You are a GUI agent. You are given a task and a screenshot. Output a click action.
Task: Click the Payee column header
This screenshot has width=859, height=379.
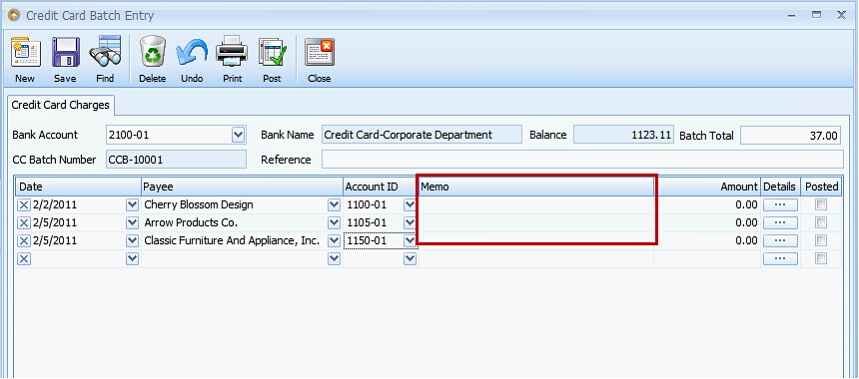242,187
